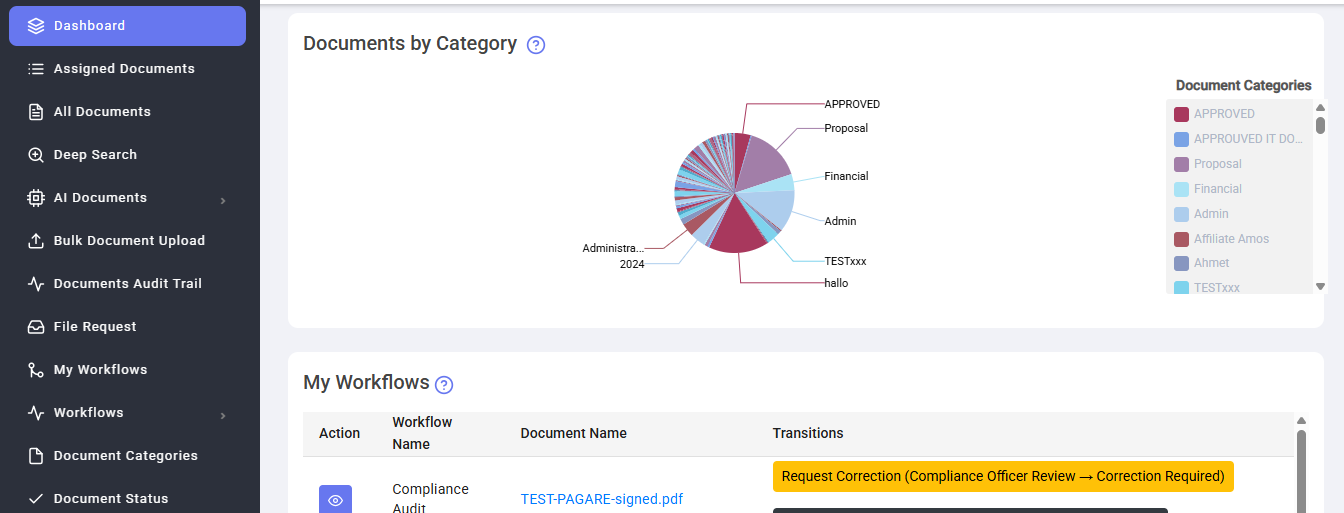Click the Workflows activity icon
Screen dimensions: 1344x513
(36, 413)
